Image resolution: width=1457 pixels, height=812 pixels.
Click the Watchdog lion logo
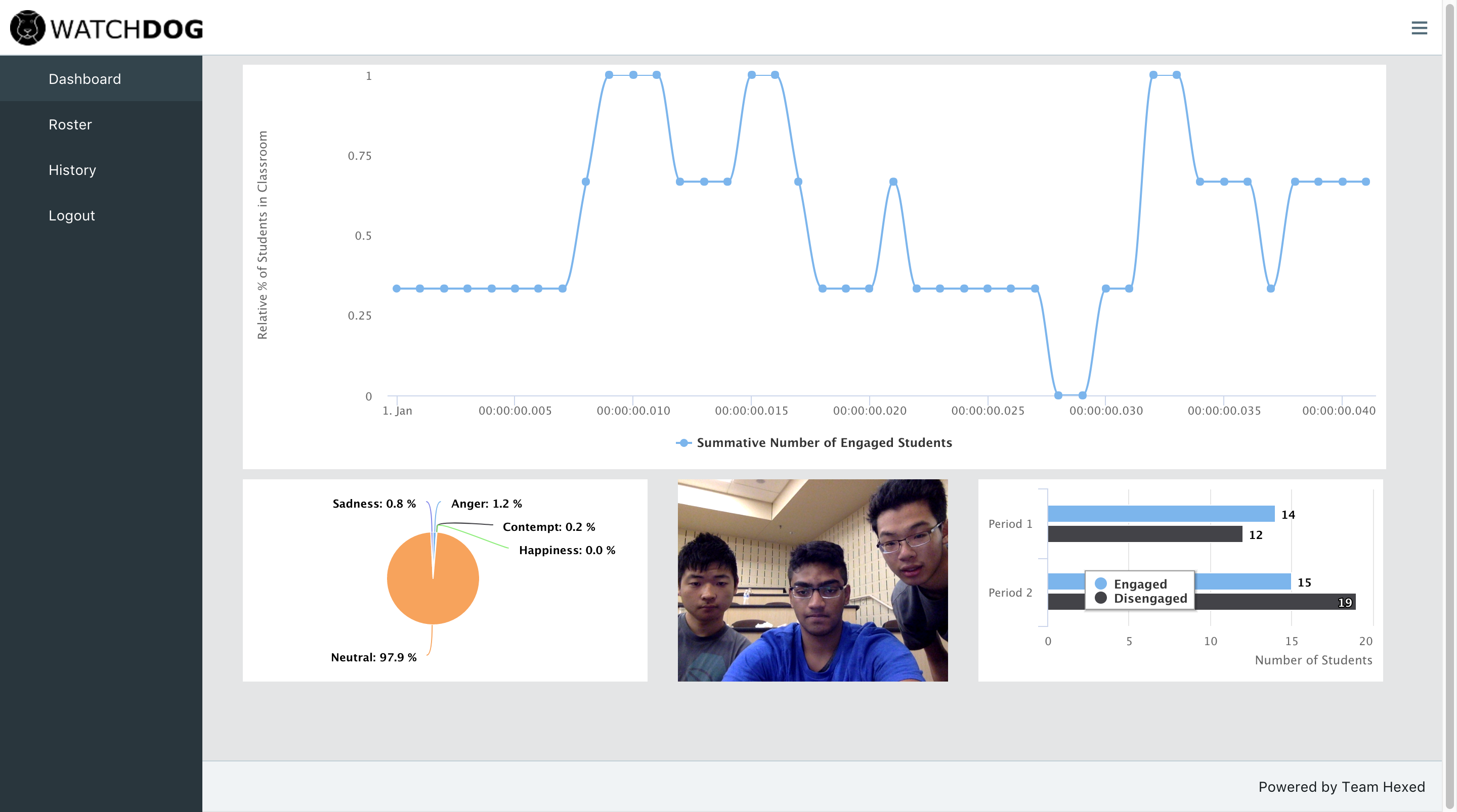click(x=27, y=28)
